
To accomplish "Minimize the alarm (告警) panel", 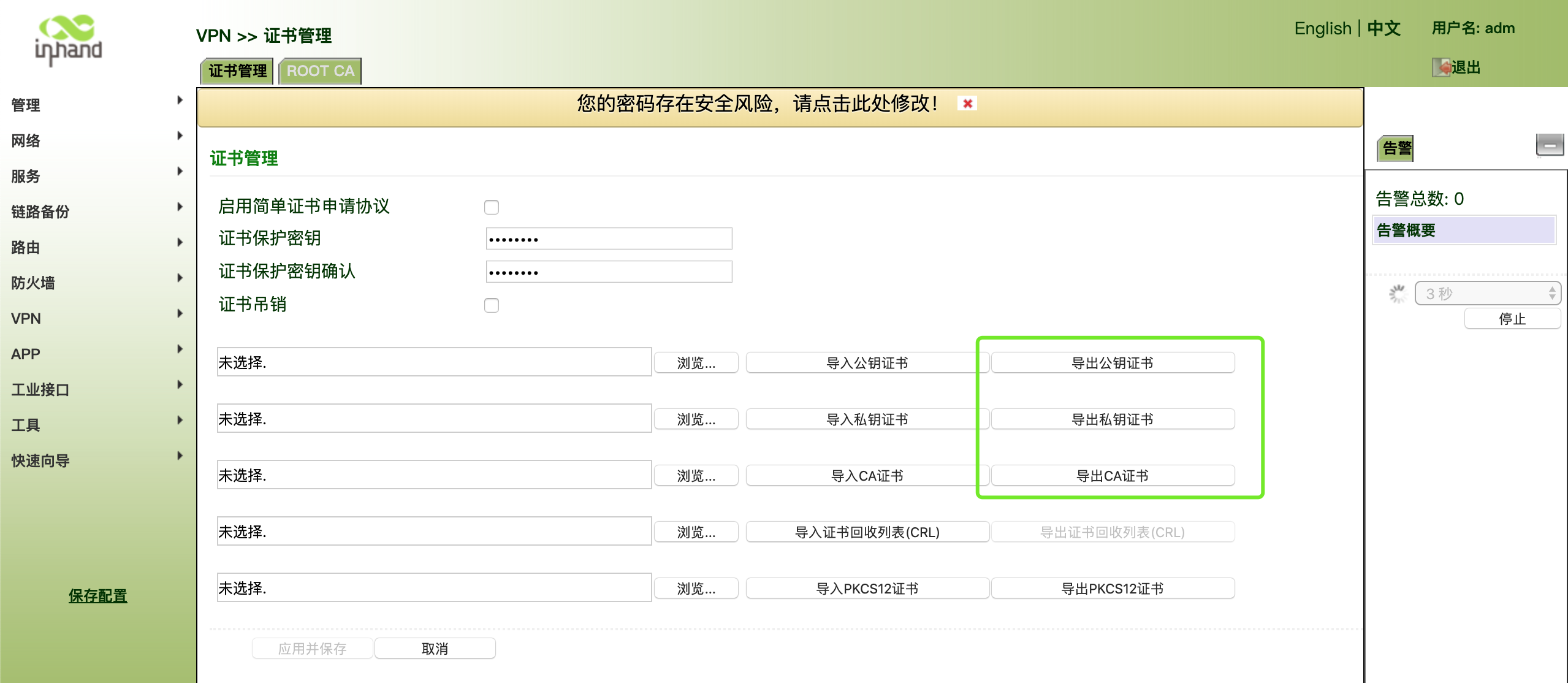I will click(1549, 145).
